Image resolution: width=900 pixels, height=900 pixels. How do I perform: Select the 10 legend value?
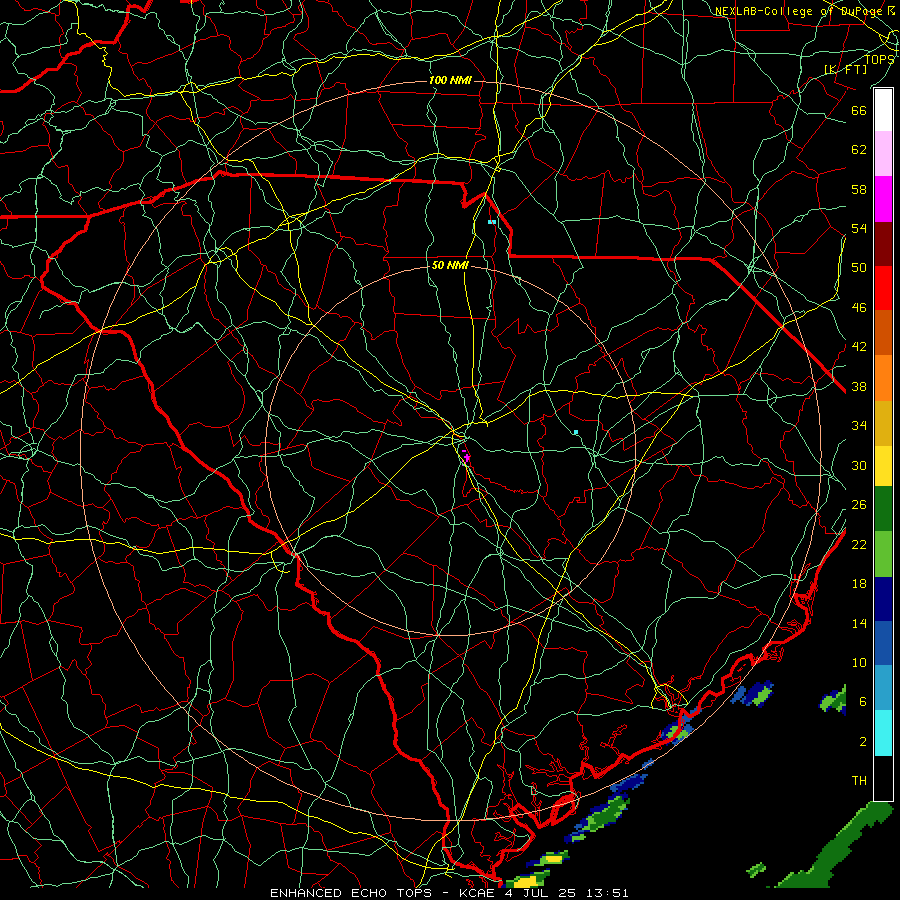[x=859, y=662]
